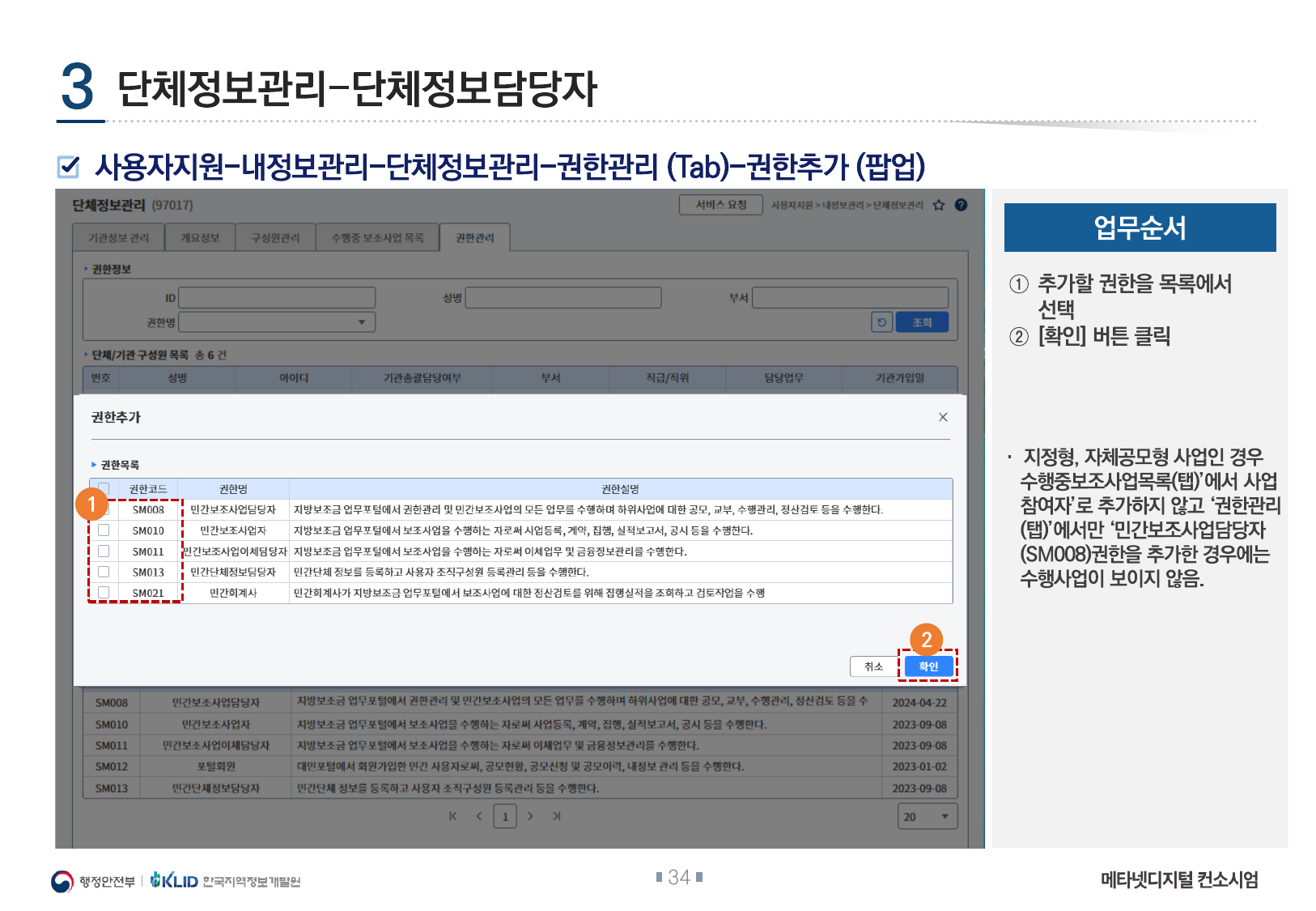
Task: Jump to last page of pagination
Action: point(557,816)
